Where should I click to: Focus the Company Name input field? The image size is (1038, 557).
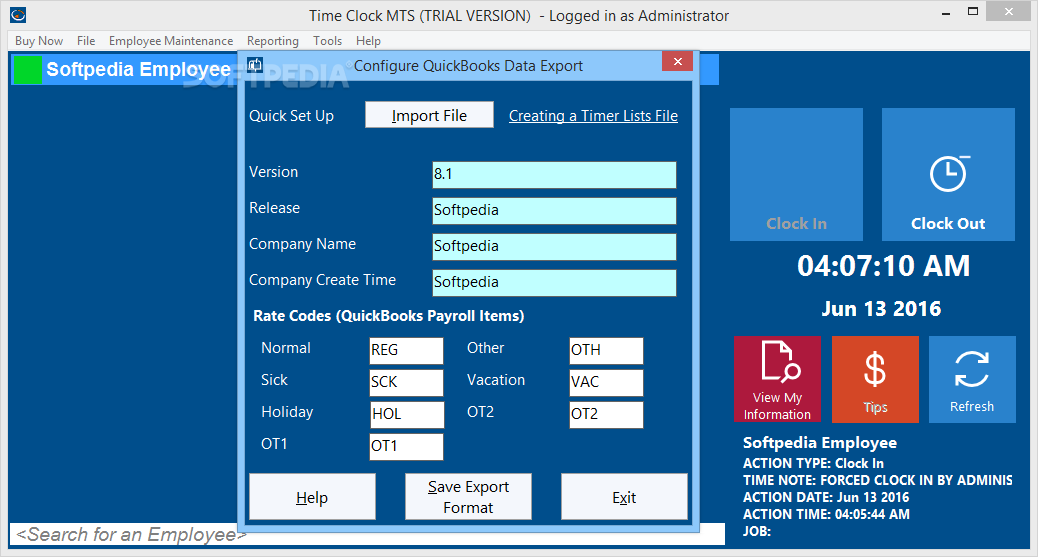pyautogui.click(x=554, y=246)
